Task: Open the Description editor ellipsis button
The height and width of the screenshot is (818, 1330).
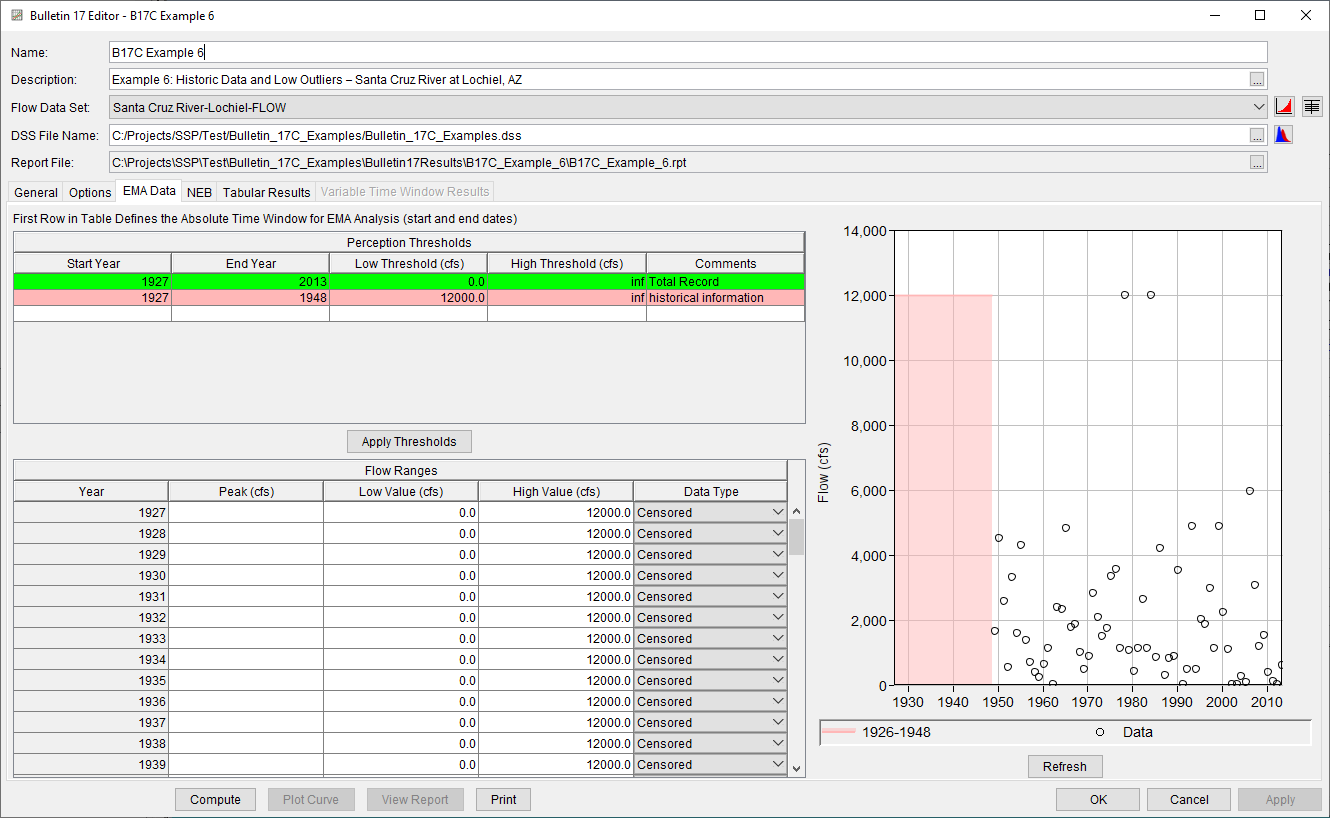Action: [1257, 80]
